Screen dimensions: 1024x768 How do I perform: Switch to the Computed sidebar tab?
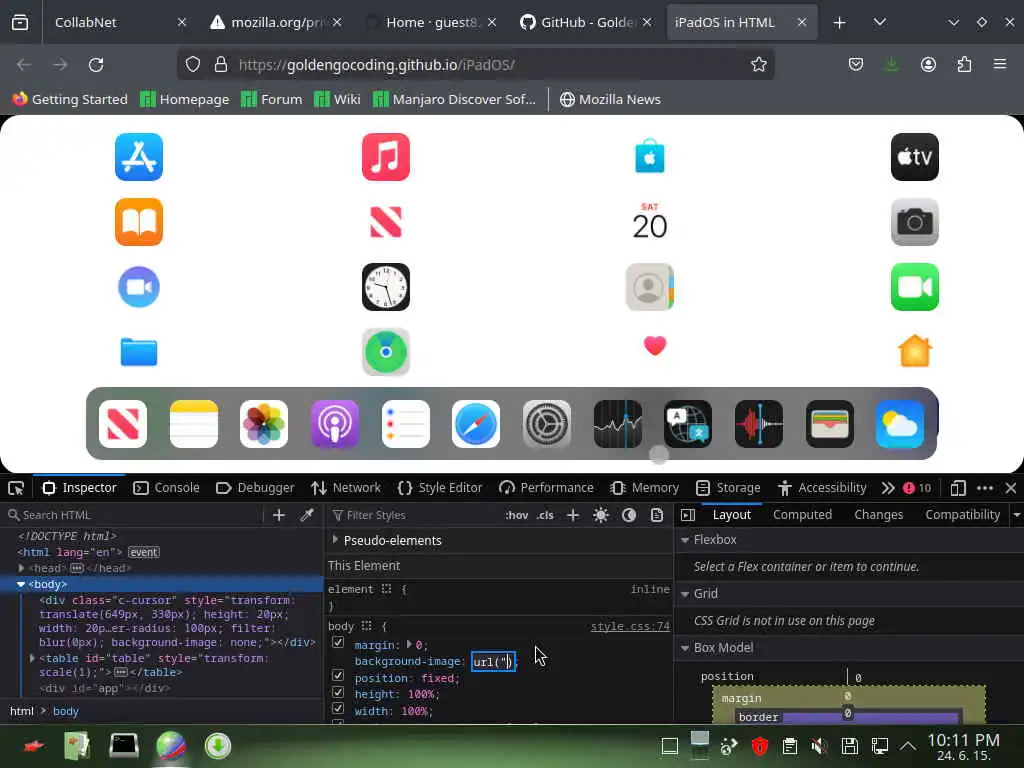[x=802, y=515]
